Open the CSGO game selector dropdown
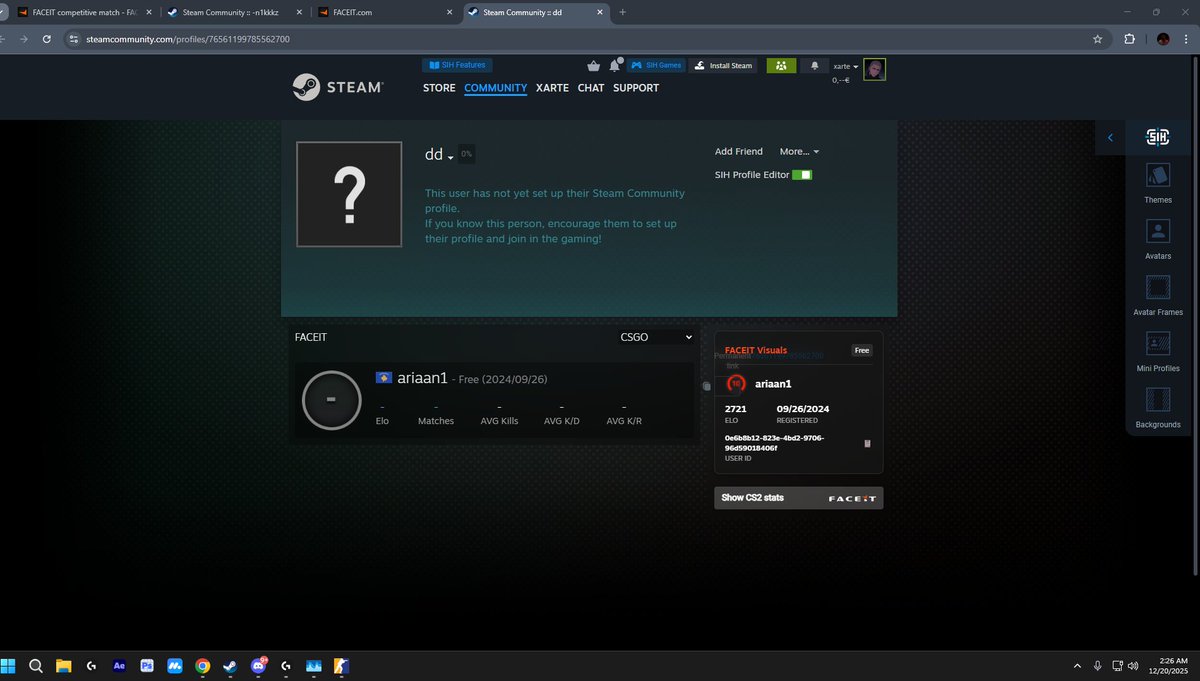 (x=656, y=338)
